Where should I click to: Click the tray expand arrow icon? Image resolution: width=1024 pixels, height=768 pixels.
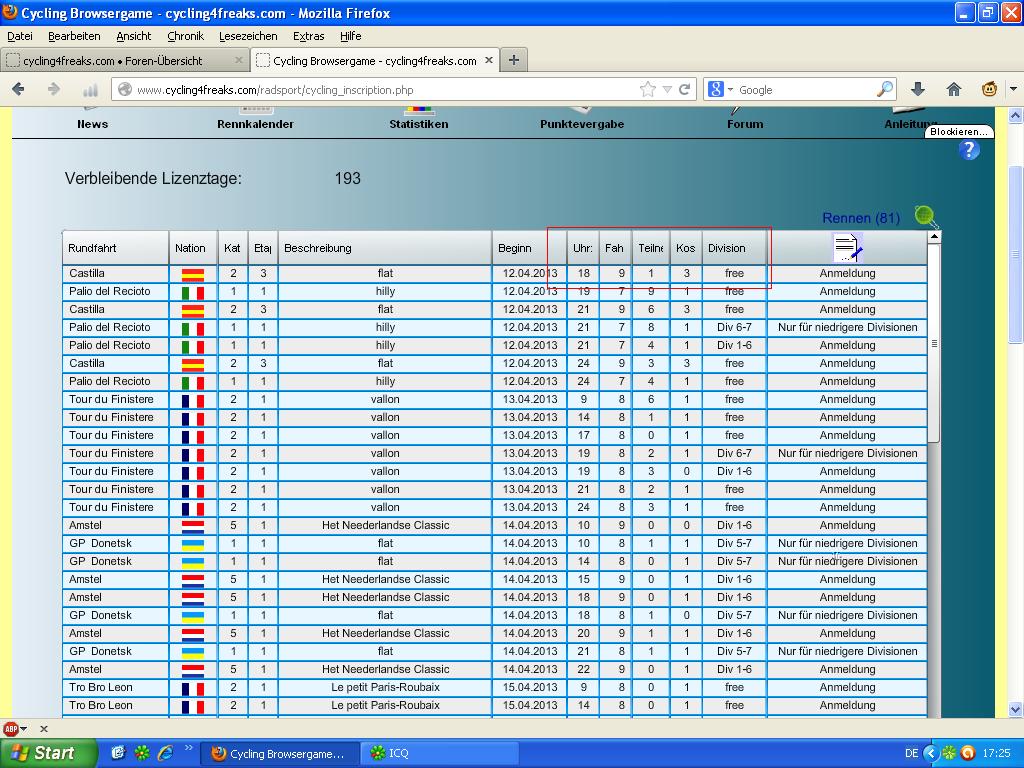point(931,753)
